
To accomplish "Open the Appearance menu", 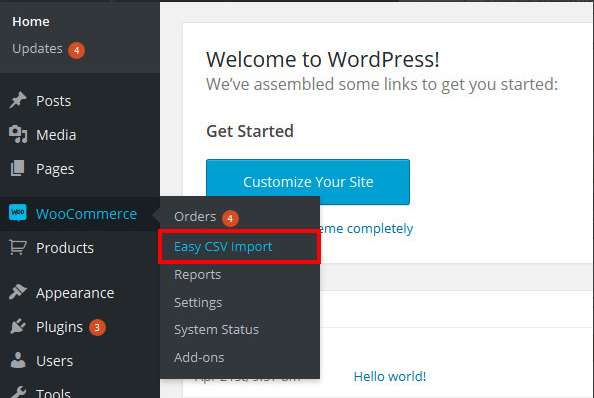I will (x=75, y=293).
